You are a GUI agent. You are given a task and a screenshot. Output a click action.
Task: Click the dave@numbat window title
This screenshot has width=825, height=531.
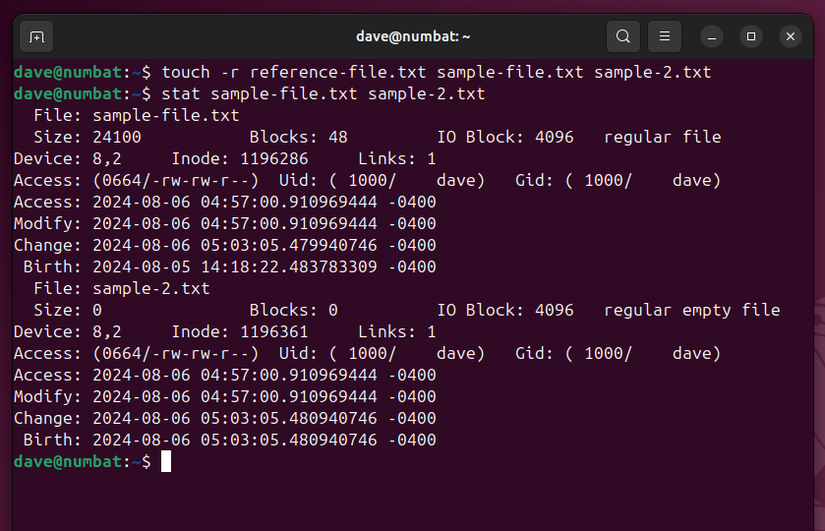pyautogui.click(x=413, y=37)
